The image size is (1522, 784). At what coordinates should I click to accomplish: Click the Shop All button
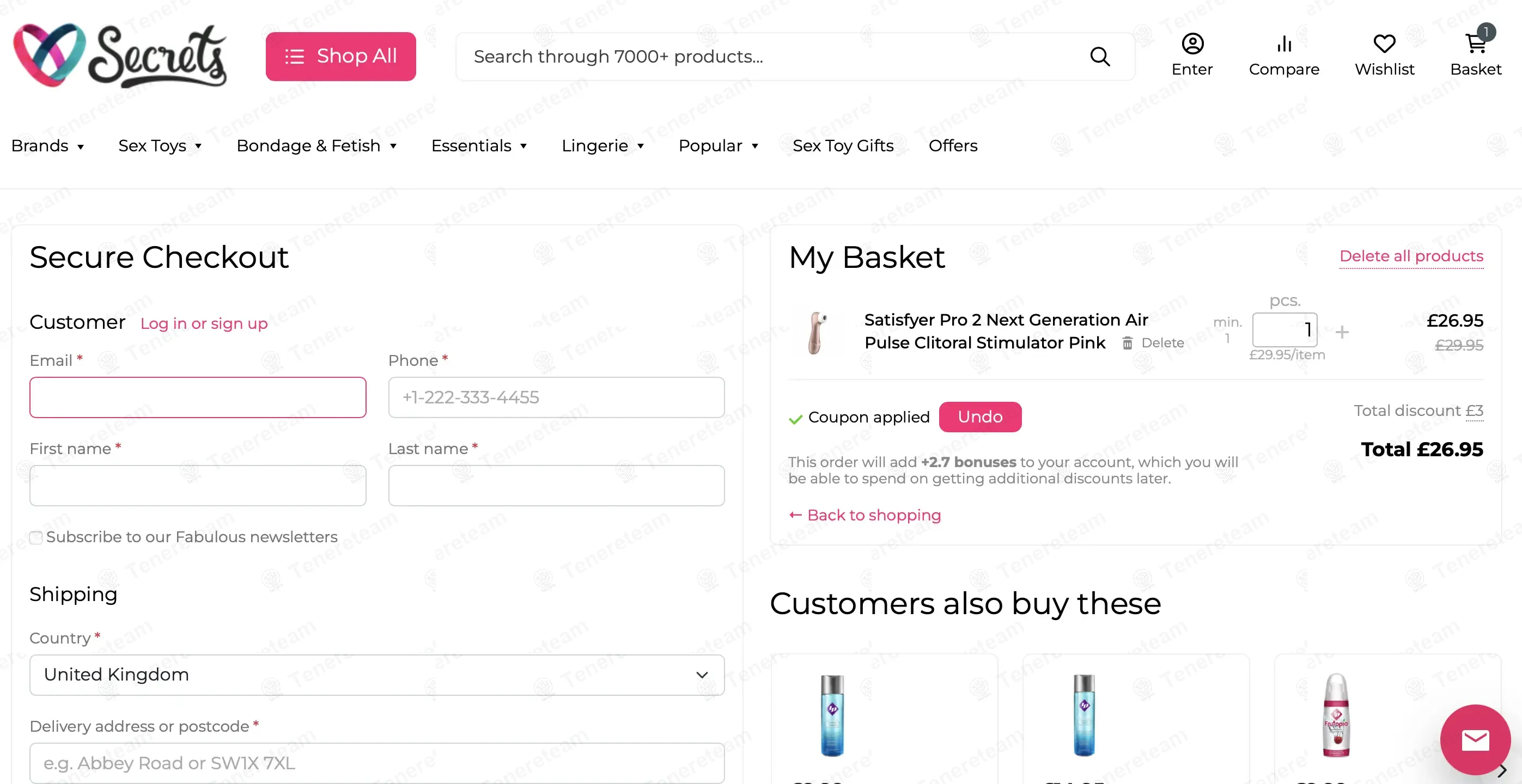point(341,57)
